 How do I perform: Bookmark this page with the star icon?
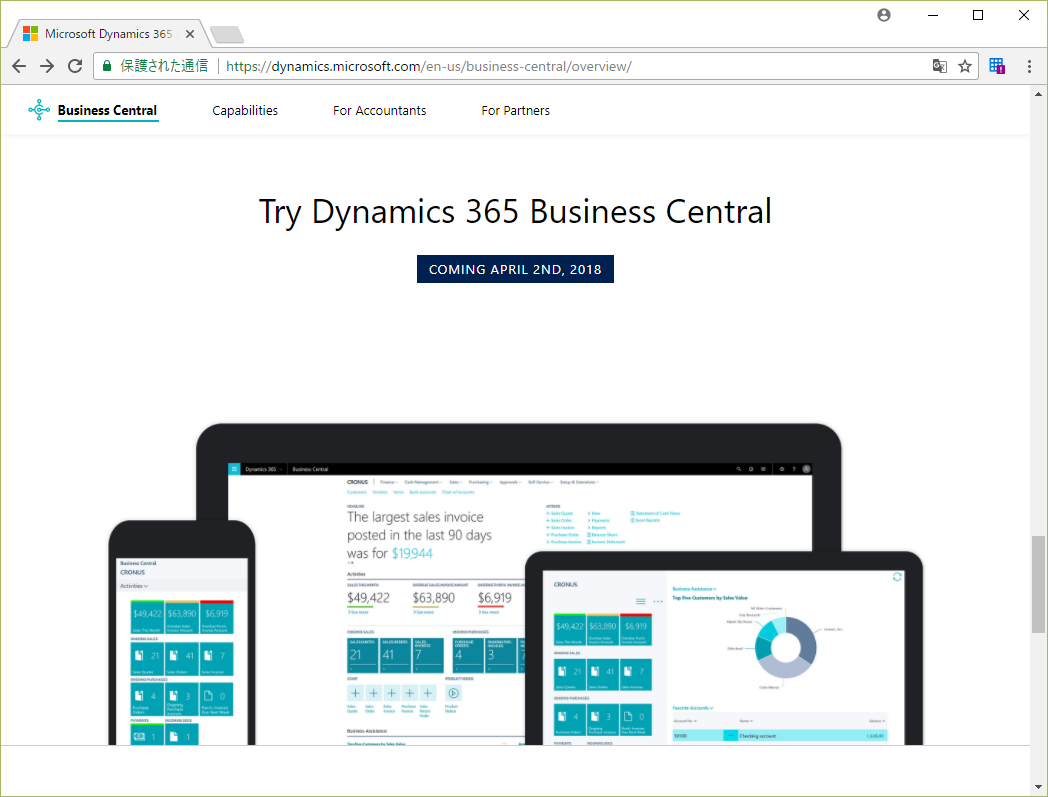(x=964, y=66)
